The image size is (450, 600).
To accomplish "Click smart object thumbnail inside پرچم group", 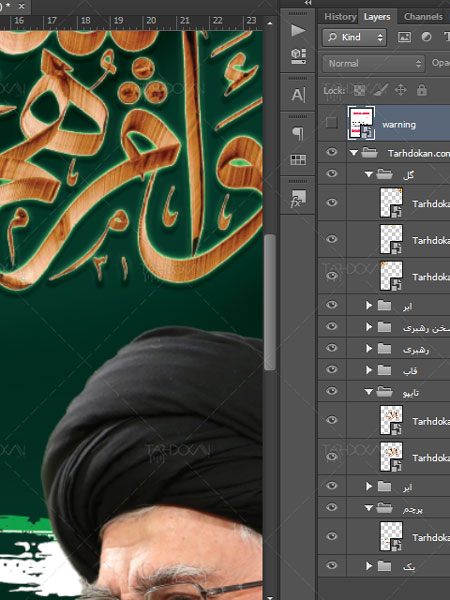I will (391, 536).
